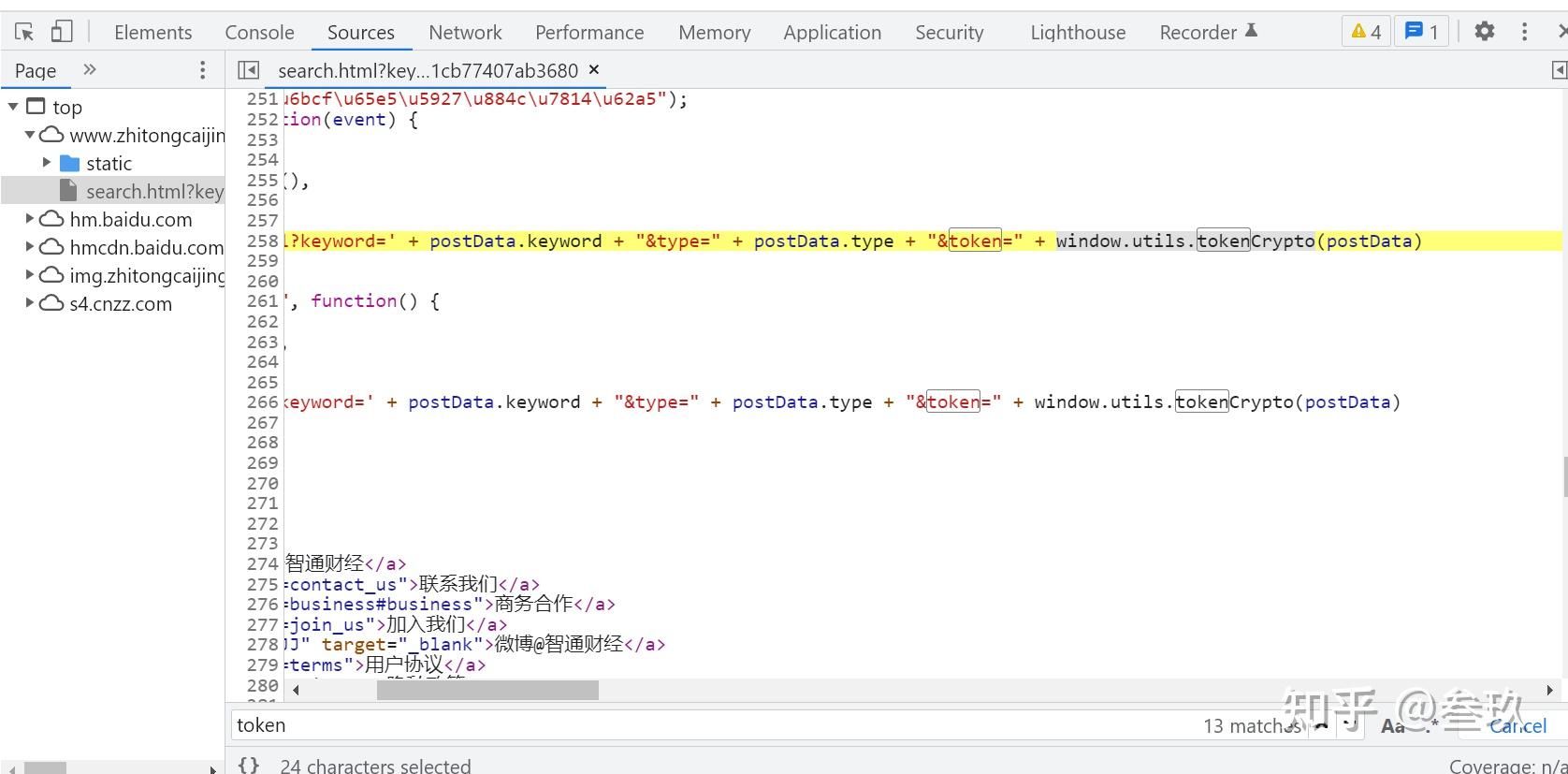Image resolution: width=1568 pixels, height=774 pixels.
Task: Click 加入我们 text on line 277
Action: tap(426, 624)
